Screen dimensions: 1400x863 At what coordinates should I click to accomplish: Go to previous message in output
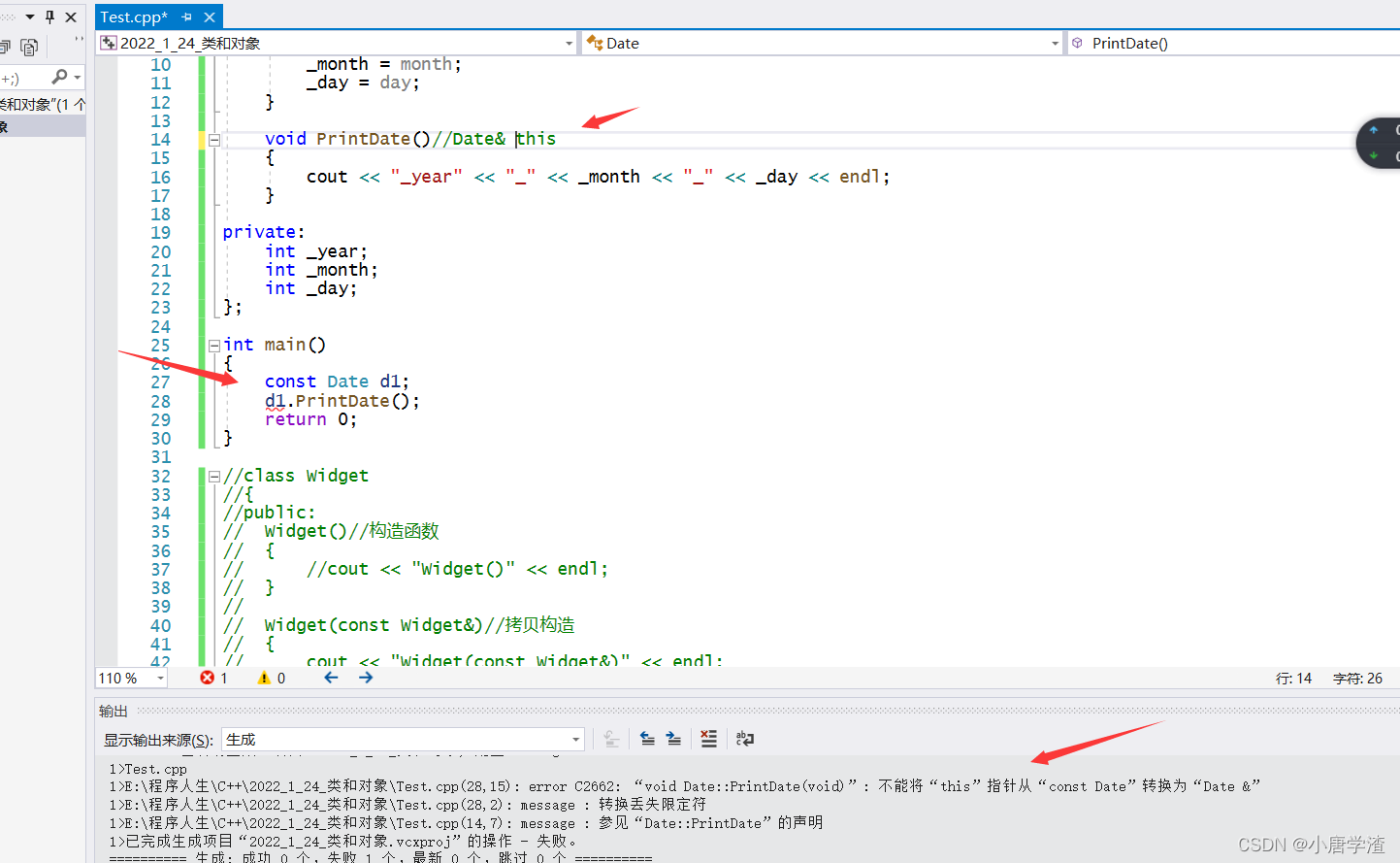point(648,740)
